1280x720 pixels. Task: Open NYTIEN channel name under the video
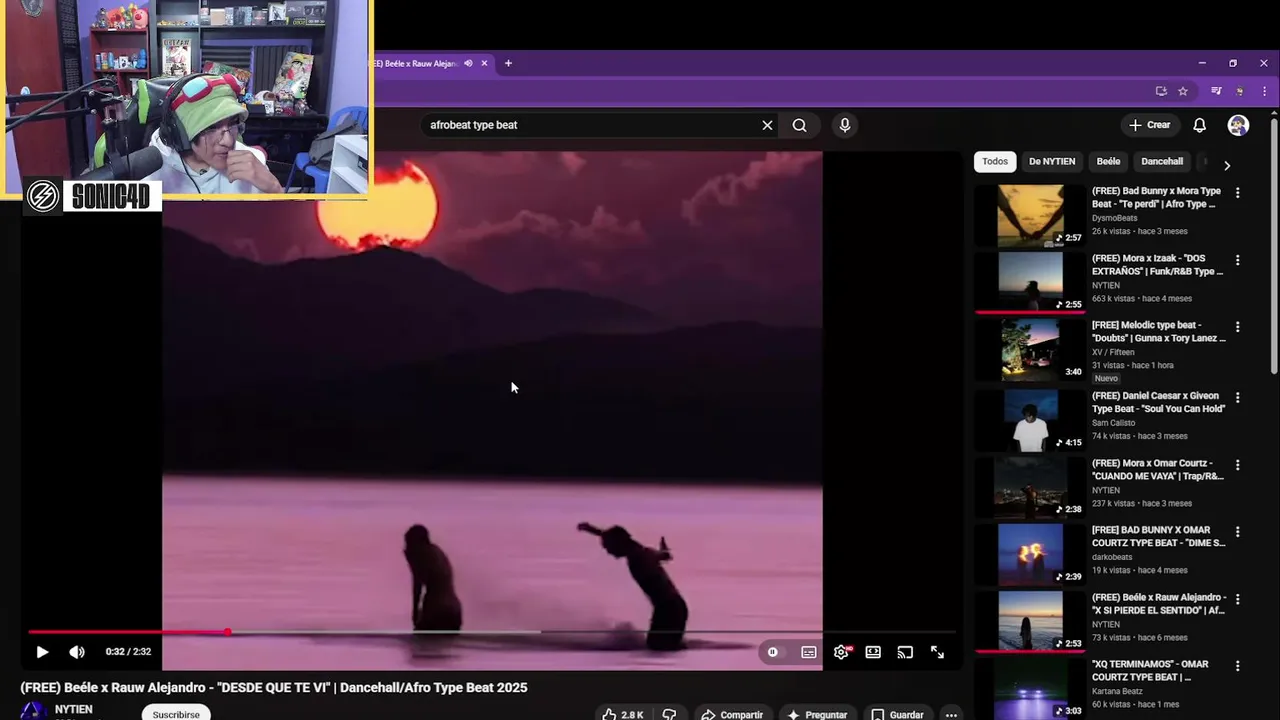(74, 709)
